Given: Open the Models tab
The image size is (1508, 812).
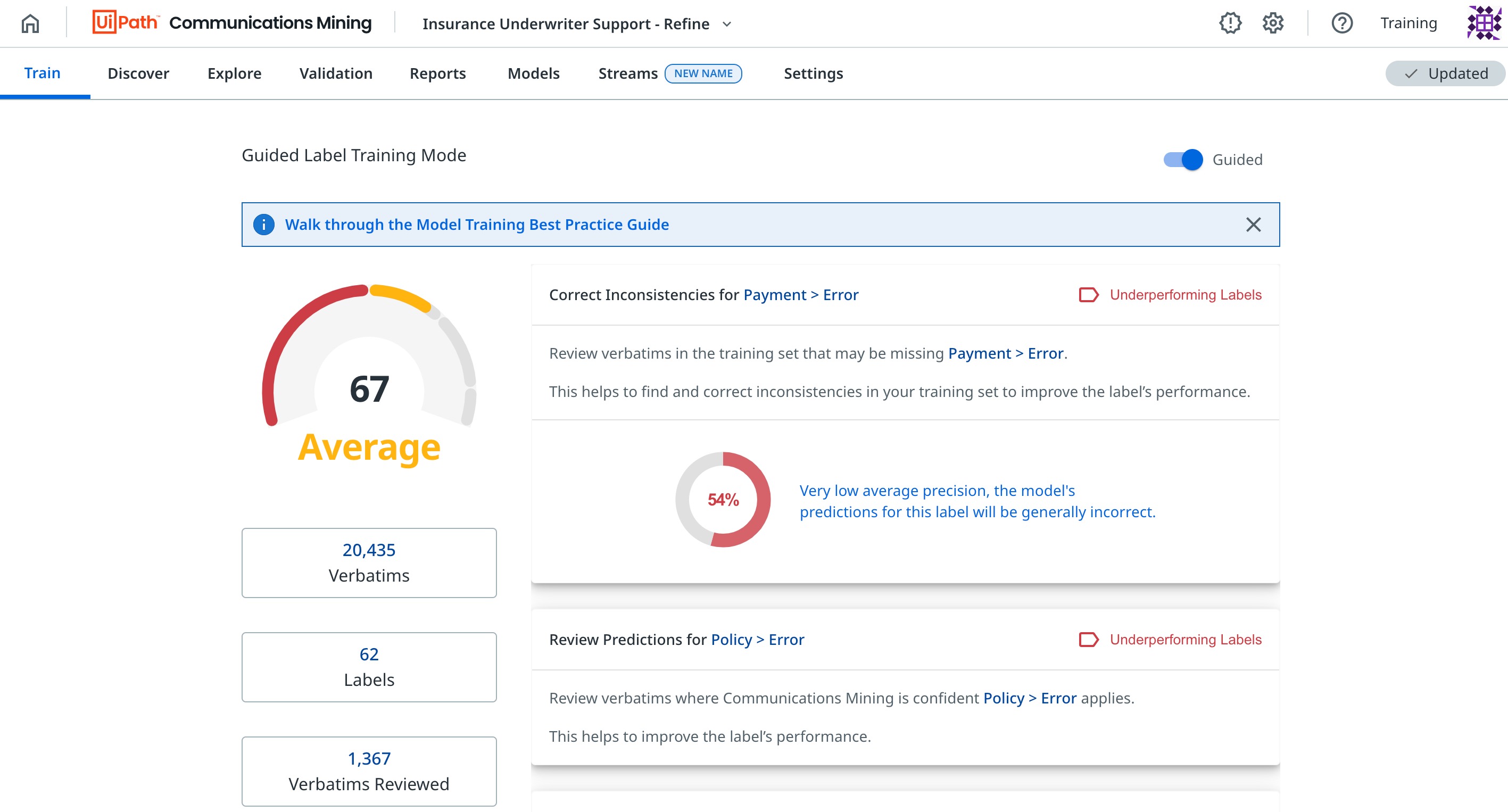Looking at the screenshot, I should [x=533, y=73].
